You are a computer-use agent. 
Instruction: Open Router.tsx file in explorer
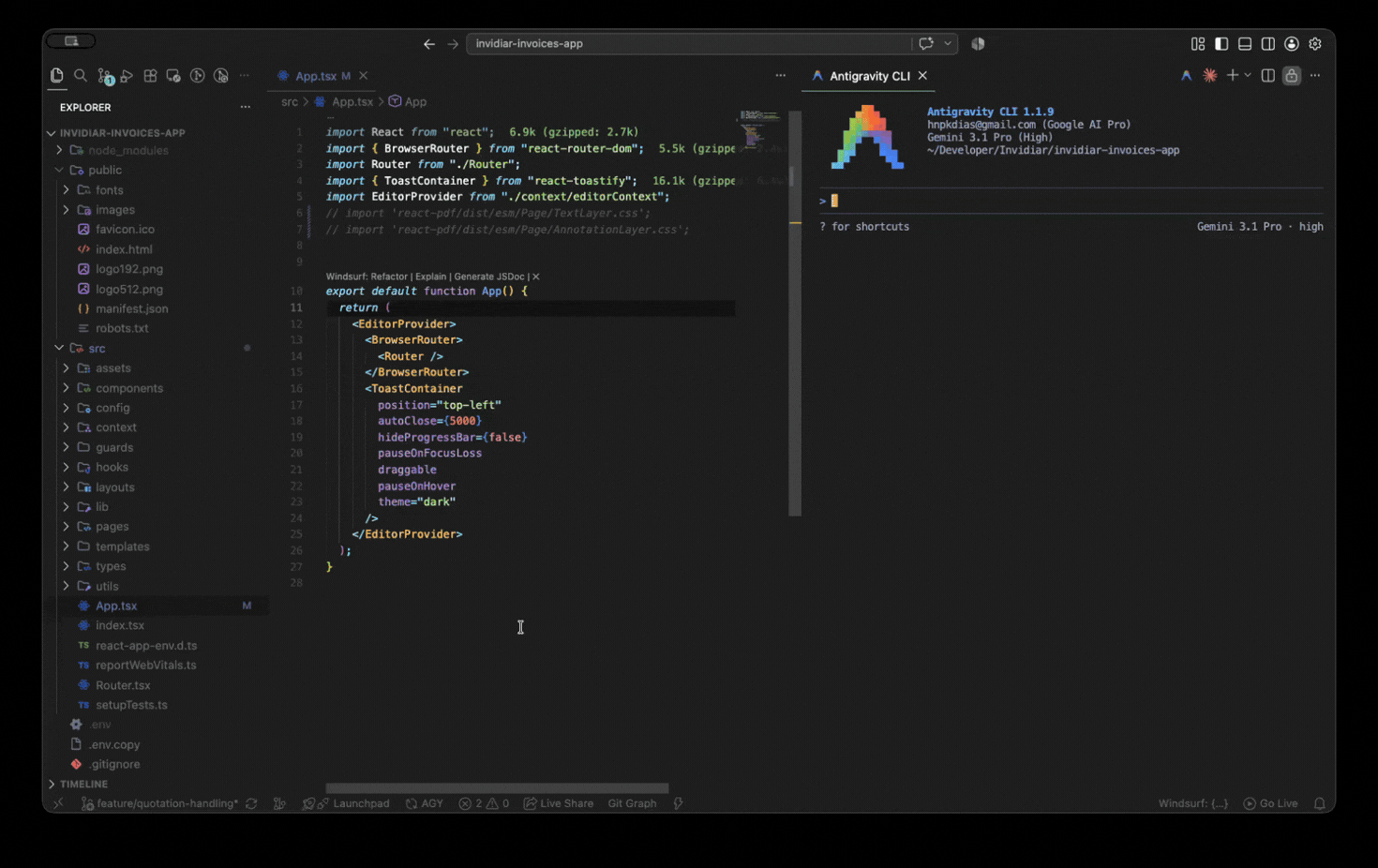(x=123, y=685)
